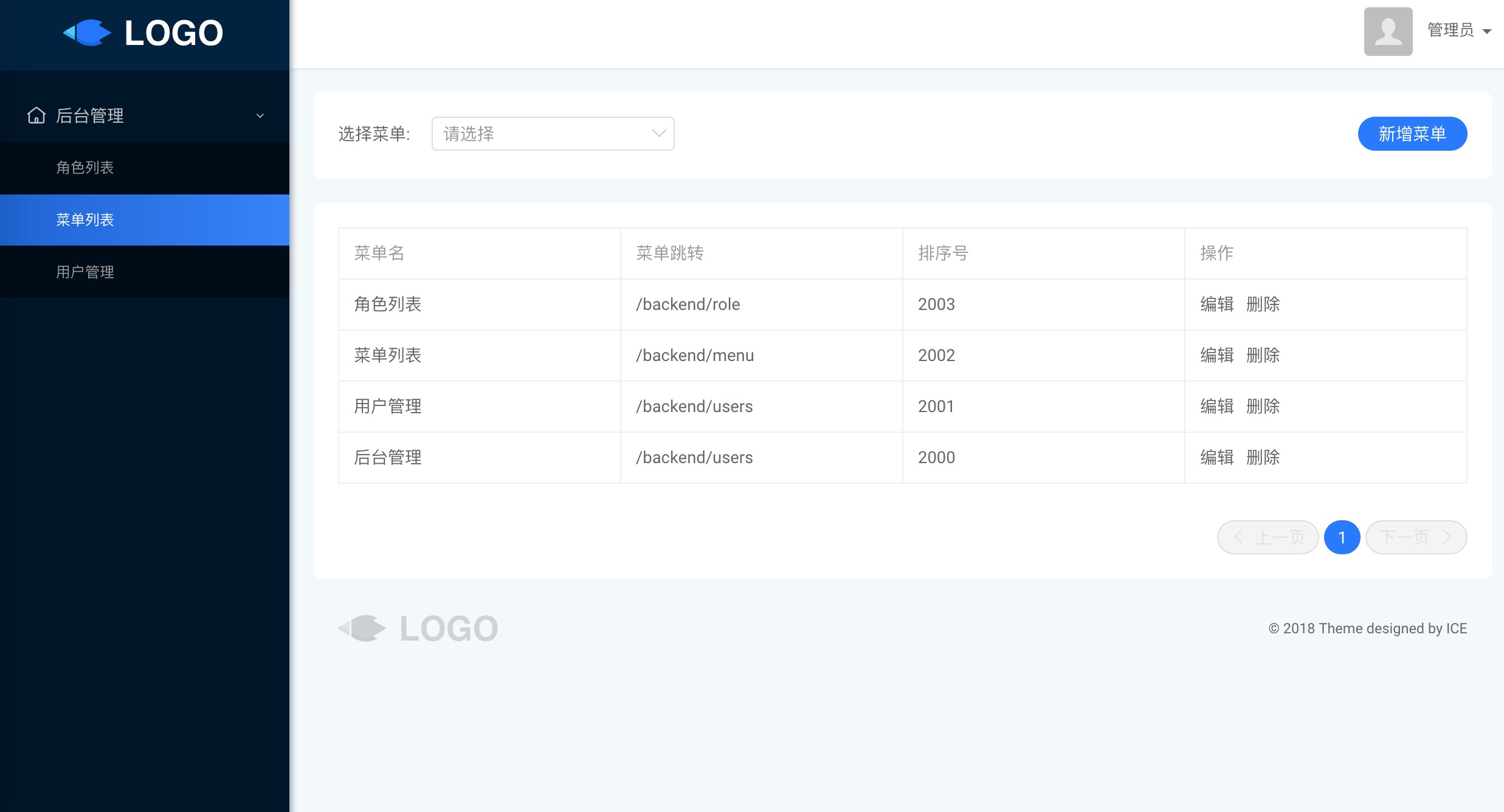Screen dimensions: 1504x812
Task: Delete the 用户管理 table row
Action: pyautogui.click(x=1263, y=407)
